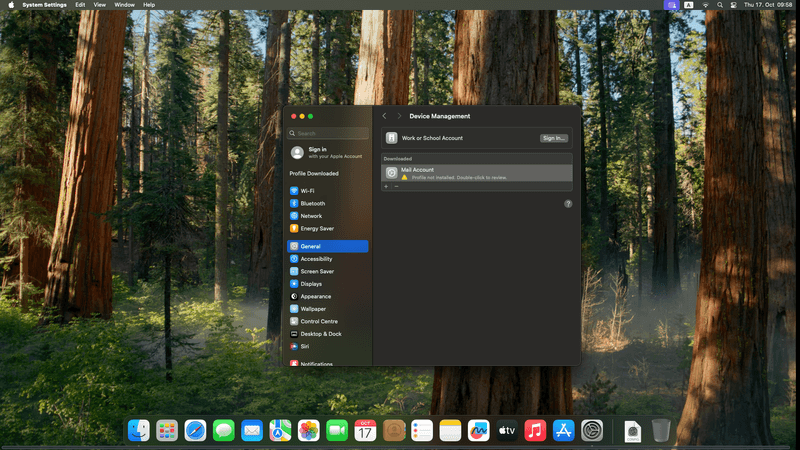Click the help question mark button
The image size is (800, 450).
[x=568, y=203]
